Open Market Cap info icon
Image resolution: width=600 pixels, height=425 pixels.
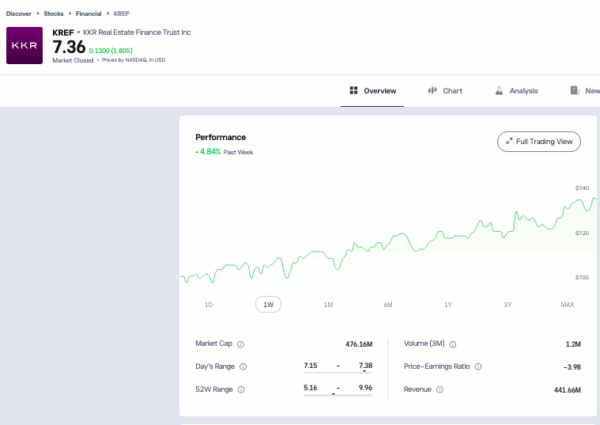click(x=241, y=344)
